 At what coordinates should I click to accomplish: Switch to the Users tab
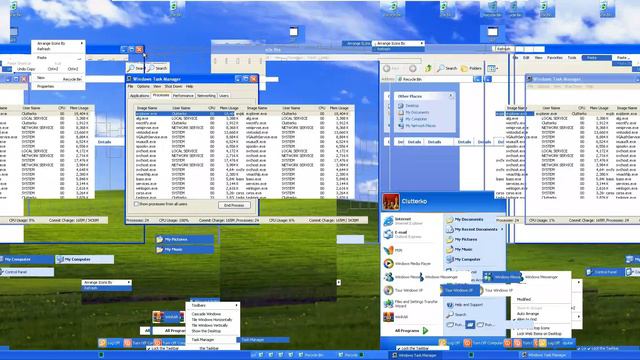point(224,96)
